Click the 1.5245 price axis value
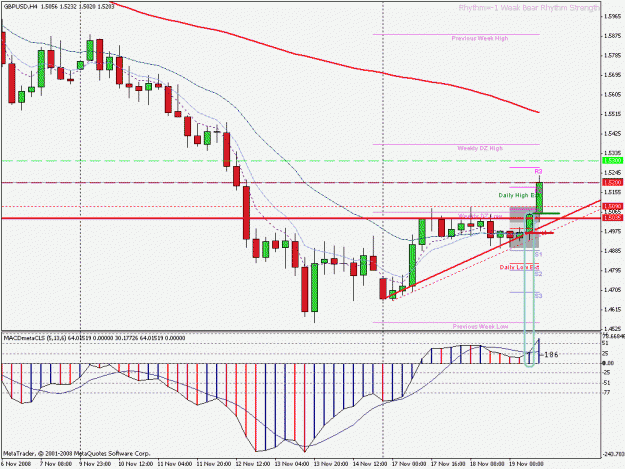Image resolution: width=625 pixels, height=469 pixels. (613, 173)
